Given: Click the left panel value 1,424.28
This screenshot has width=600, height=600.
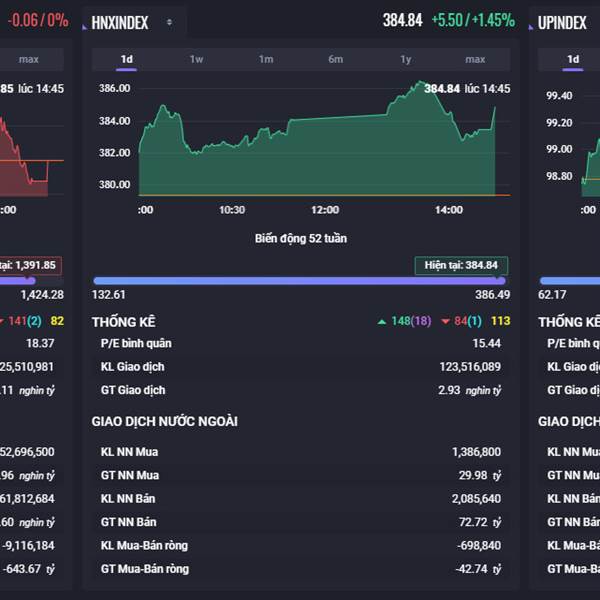Looking at the screenshot, I should coord(42,295).
